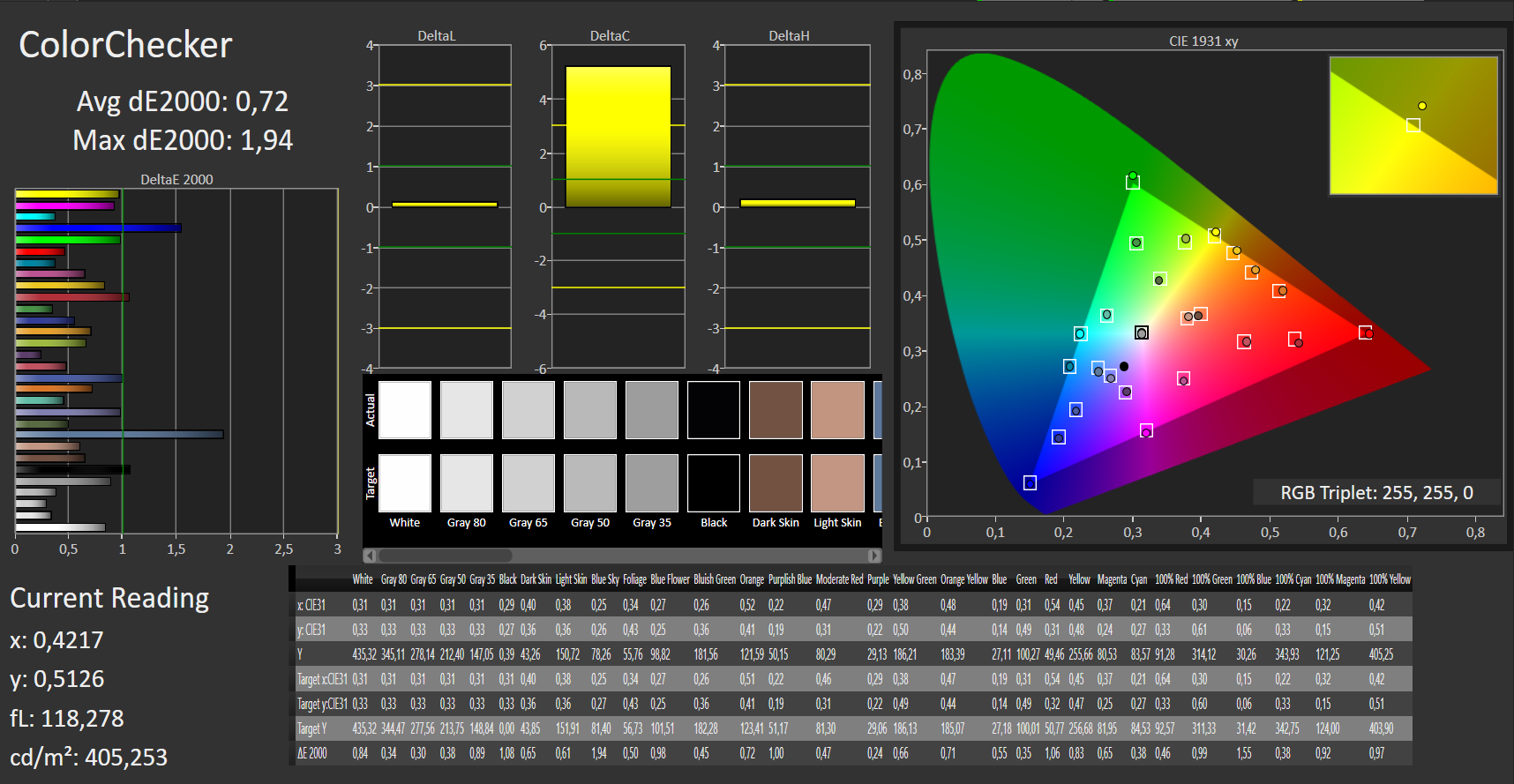Select the Actual Gray 80 swatch
This screenshot has width=1514, height=784.
(x=467, y=410)
